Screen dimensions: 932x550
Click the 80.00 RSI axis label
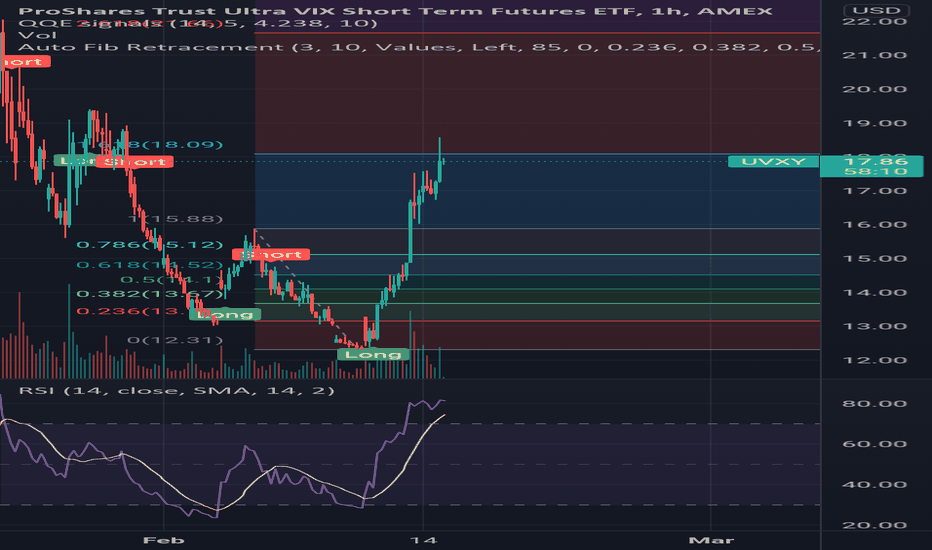[x=874, y=404]
